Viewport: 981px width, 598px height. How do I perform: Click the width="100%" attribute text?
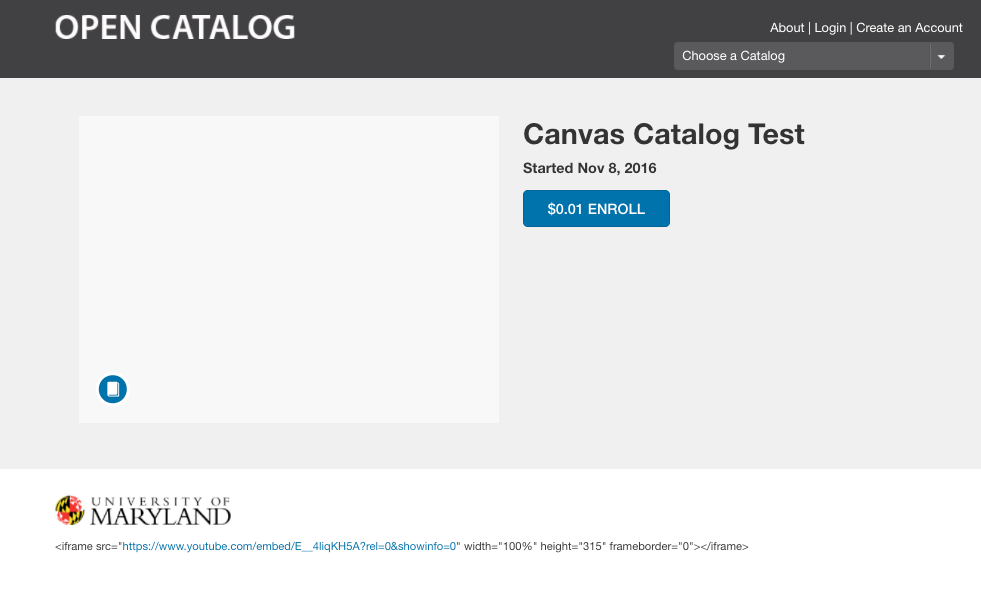pyautogui.click(x=501, y=547)
